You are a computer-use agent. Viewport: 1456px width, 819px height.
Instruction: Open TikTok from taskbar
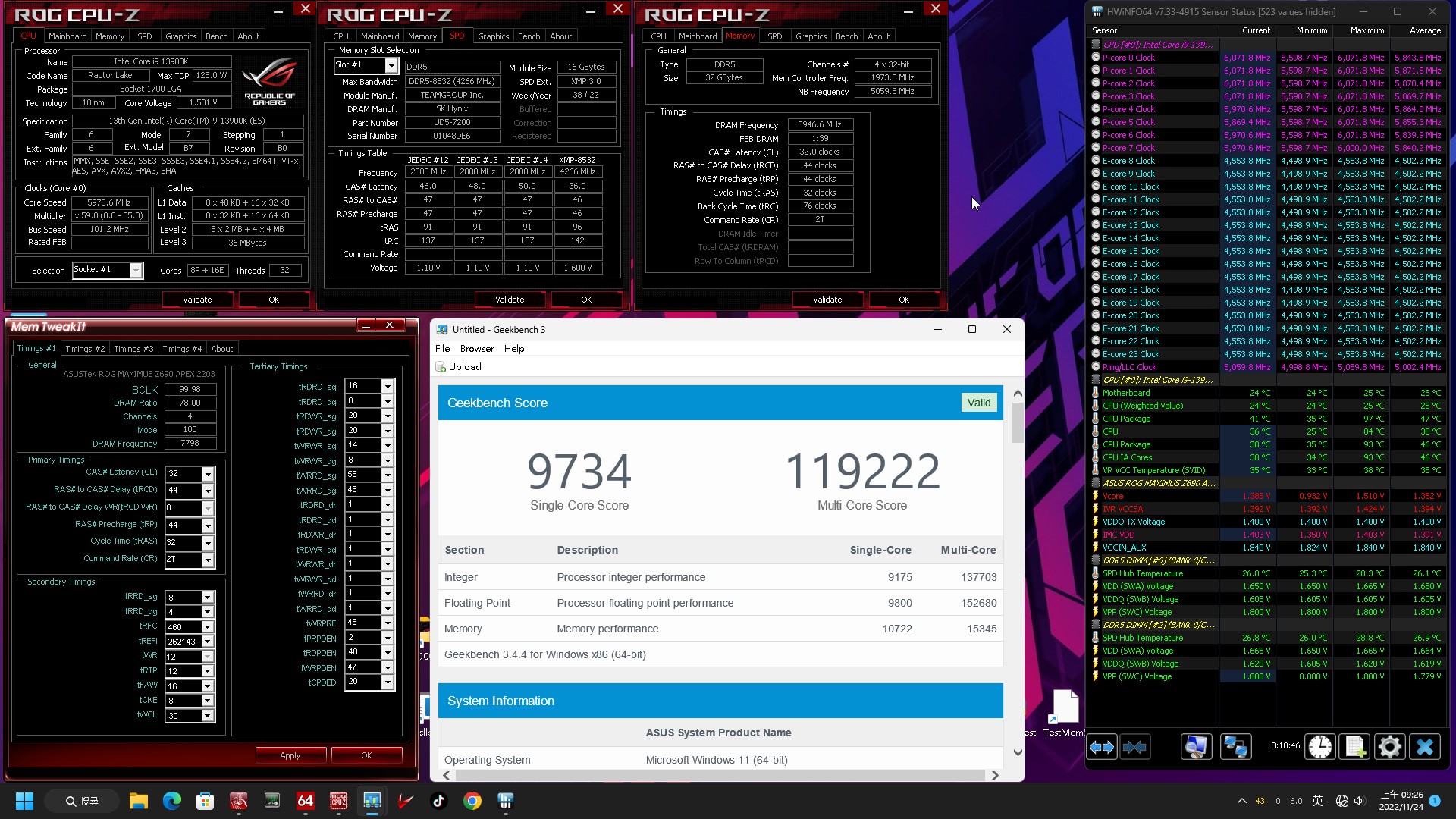click(438, 801)
